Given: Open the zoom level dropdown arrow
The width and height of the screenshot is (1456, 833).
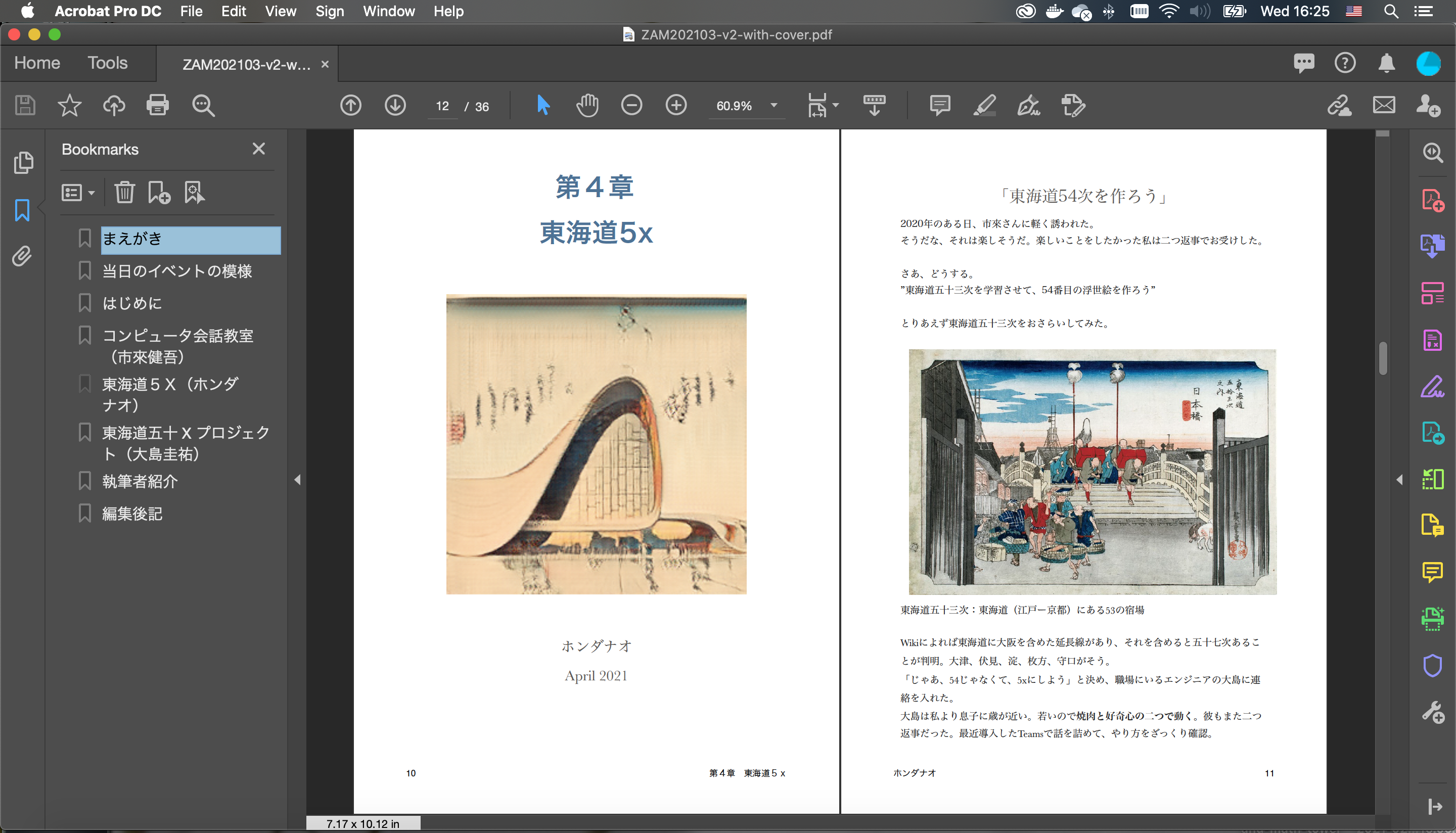Looking at the screenshot, I should coord(773,105).
